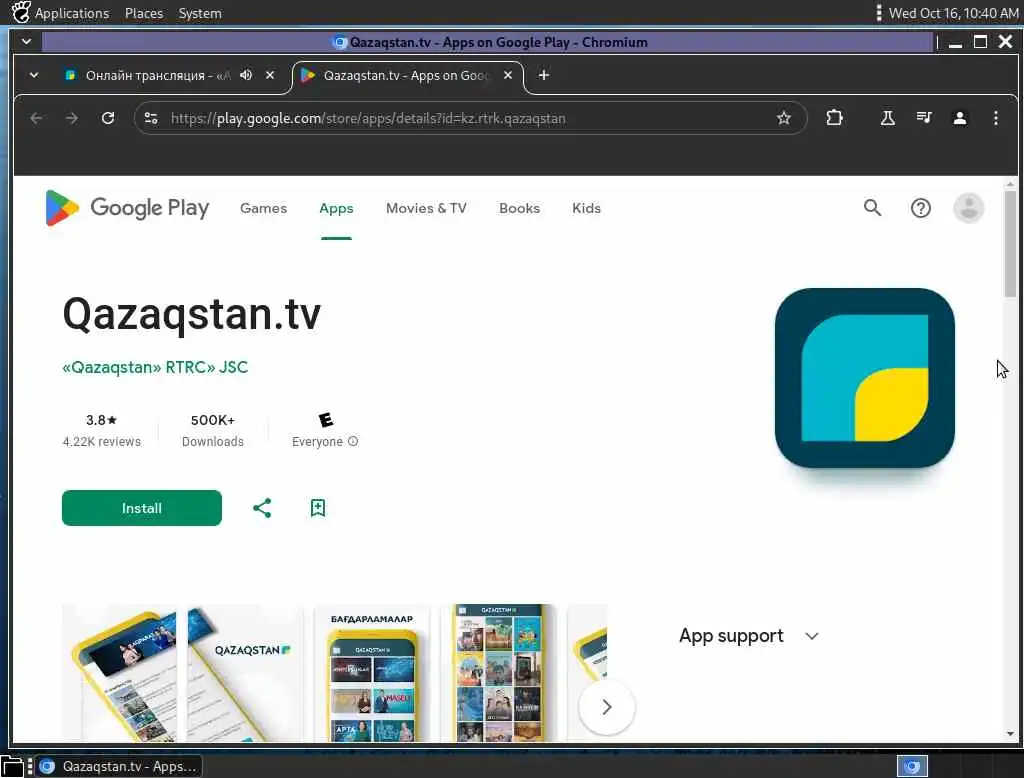1024x778 pixels.
Task: Open the Help center icon
Action: (x=921, y=208)
